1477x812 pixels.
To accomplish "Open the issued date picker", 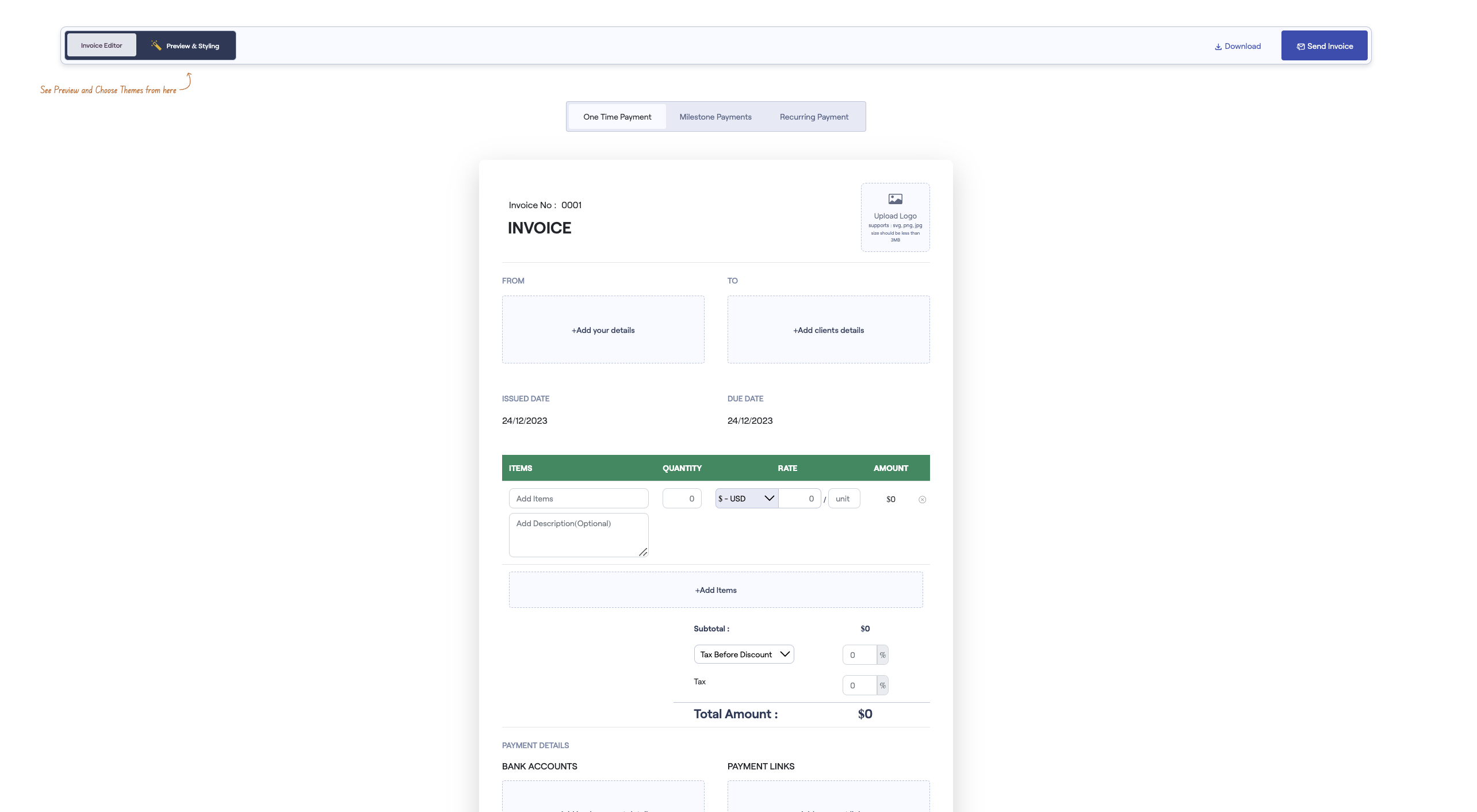I will click(x=524, y=420).
